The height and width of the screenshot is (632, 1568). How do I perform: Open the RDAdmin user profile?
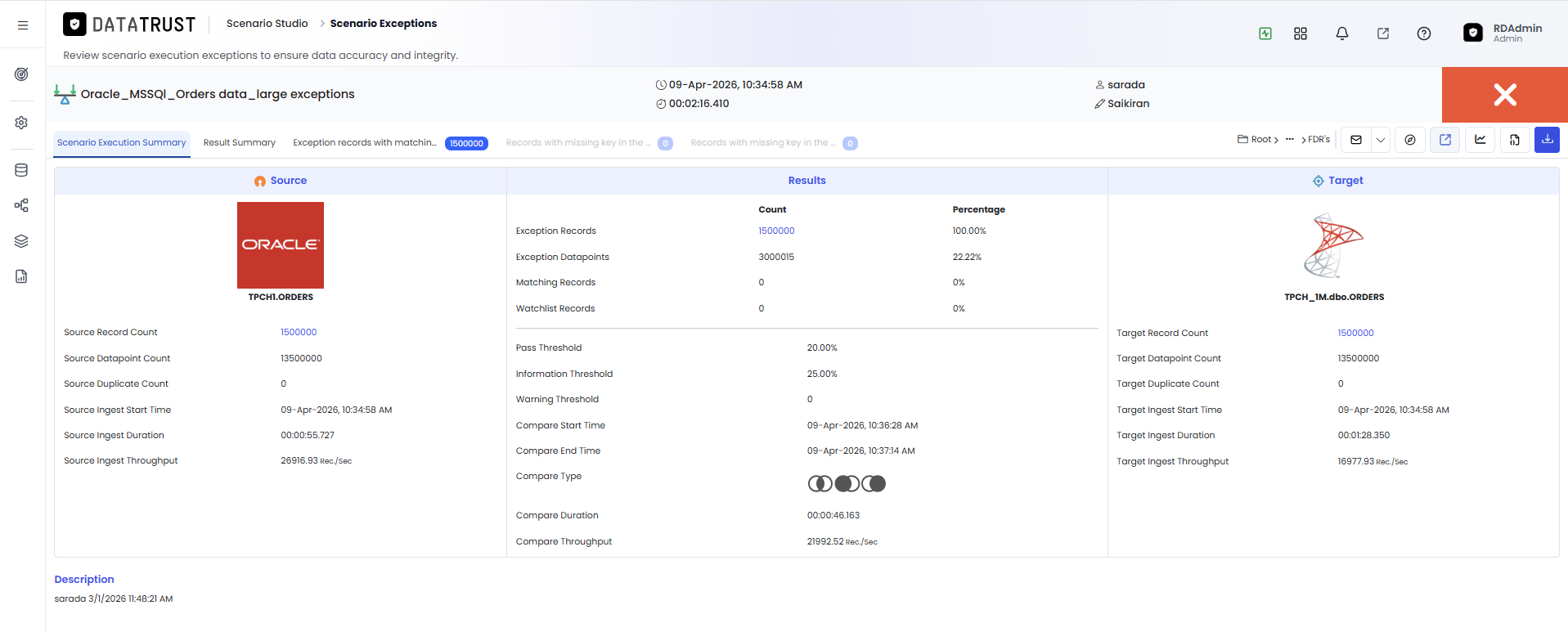1503,33
